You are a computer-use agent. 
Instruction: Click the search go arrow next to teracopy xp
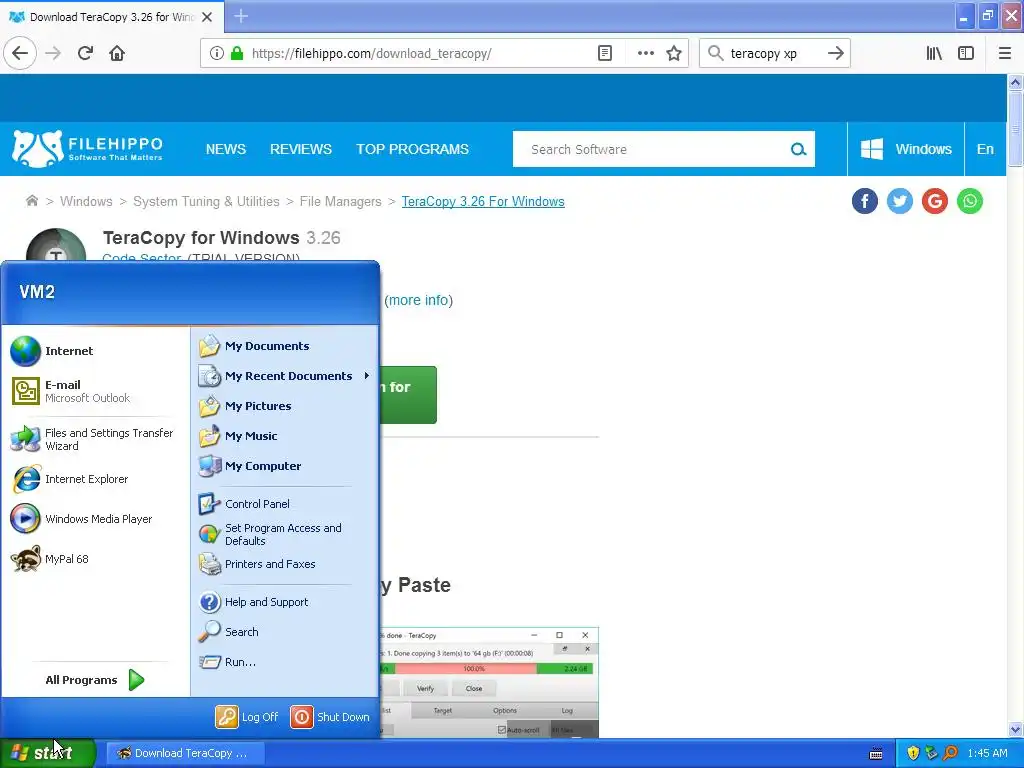(835, 54)
